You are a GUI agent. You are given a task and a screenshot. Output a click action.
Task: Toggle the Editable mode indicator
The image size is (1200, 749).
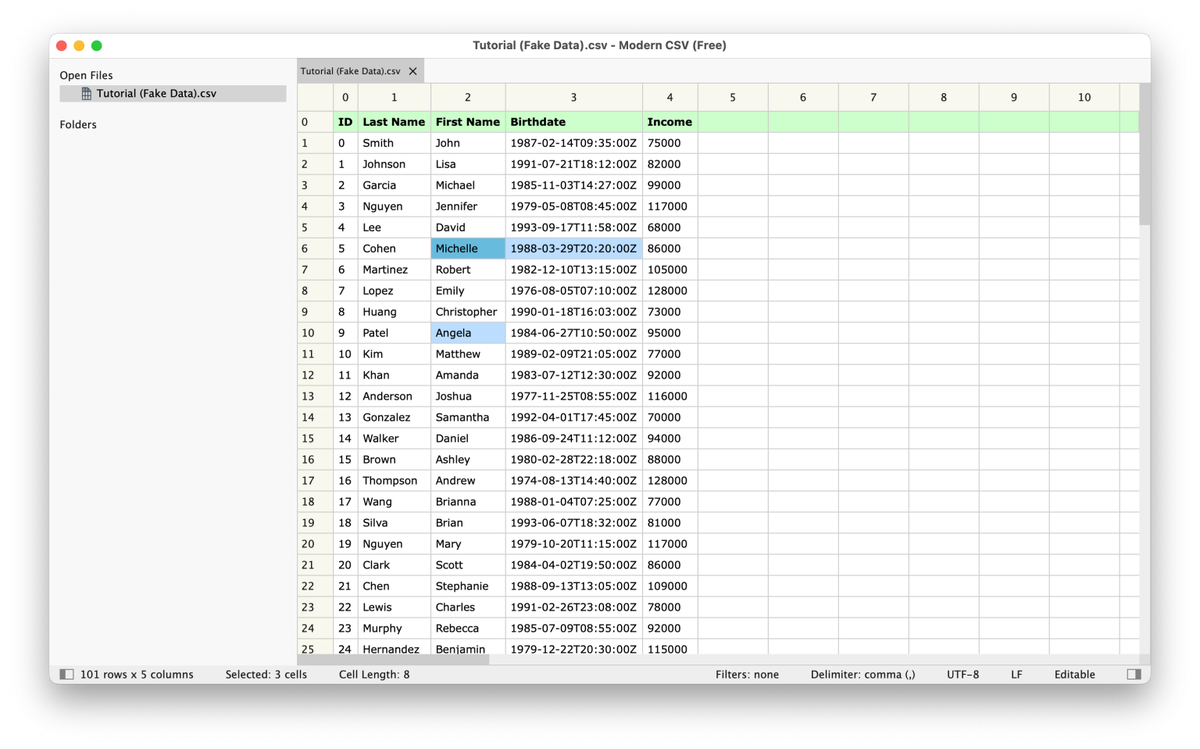pyautogui.click(x=1074, y=674)
